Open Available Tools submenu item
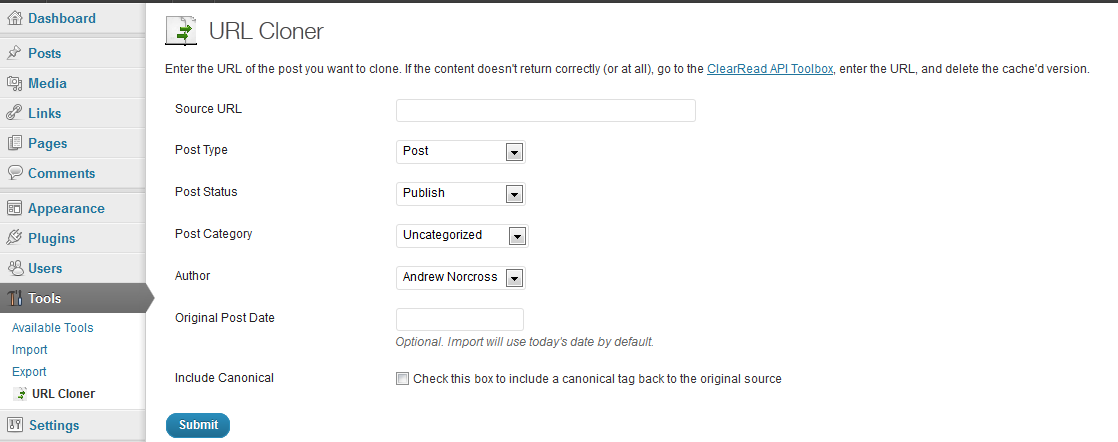This screenshot has width=1118, height=442. click(52, 328)
